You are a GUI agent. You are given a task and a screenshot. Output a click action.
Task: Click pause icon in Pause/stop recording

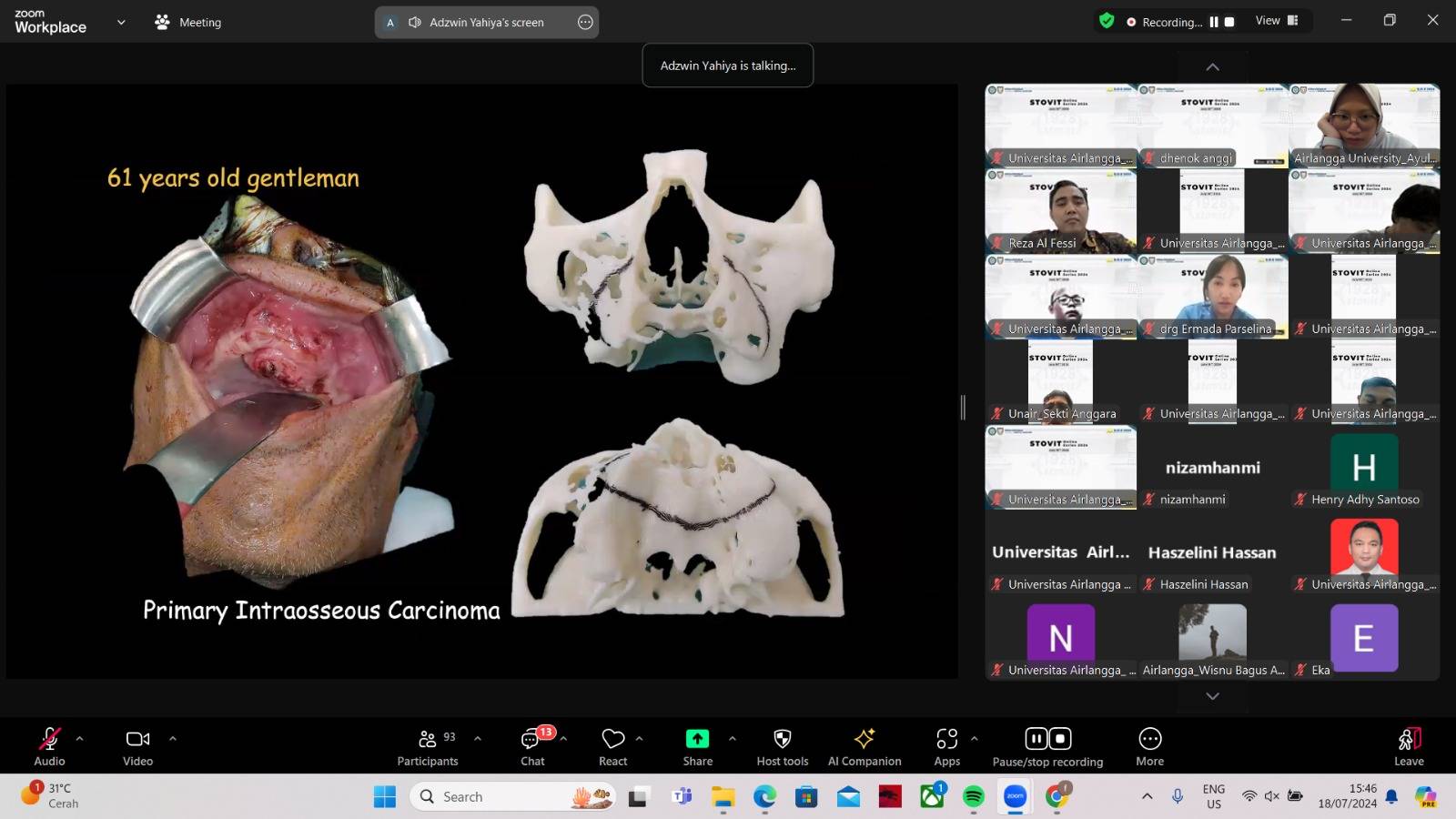1036,739
